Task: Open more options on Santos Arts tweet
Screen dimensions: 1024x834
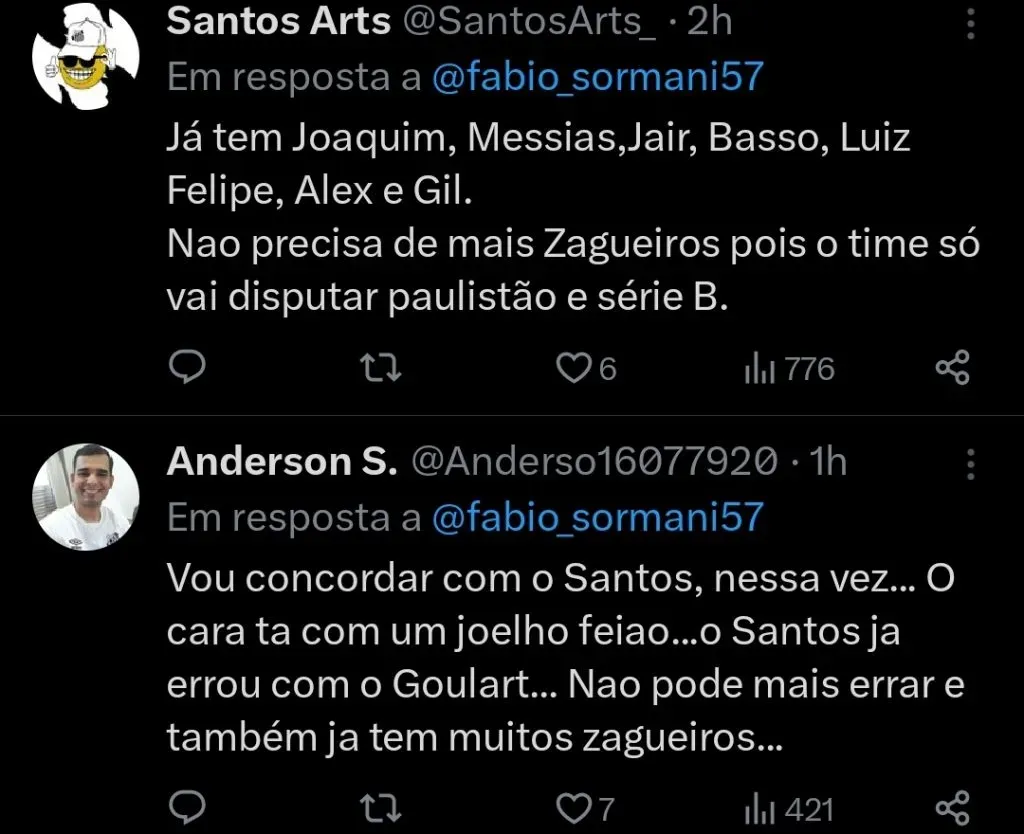Action: point(971,24)
